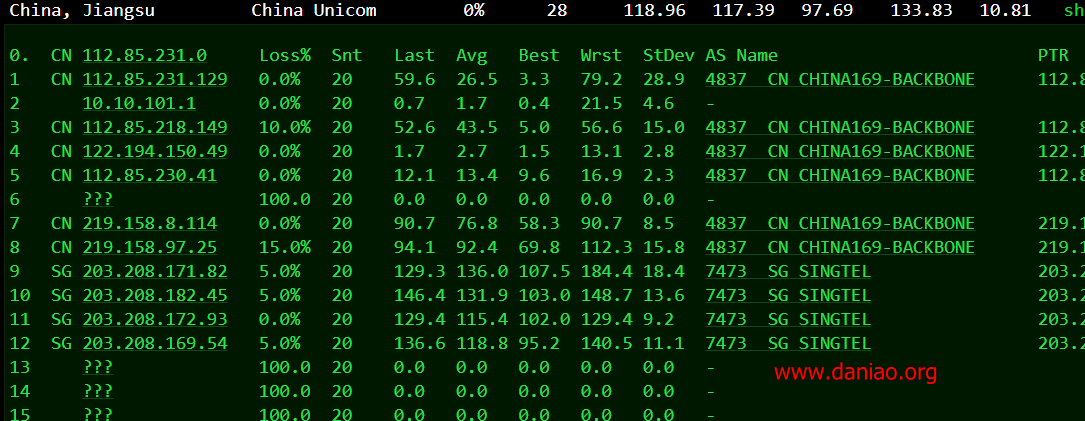The height and width of the screenshot is (421, 1085).
Task: Open hop 4 address 122.194.150.49
Action: pyautogui.click(x=154, y=152)
